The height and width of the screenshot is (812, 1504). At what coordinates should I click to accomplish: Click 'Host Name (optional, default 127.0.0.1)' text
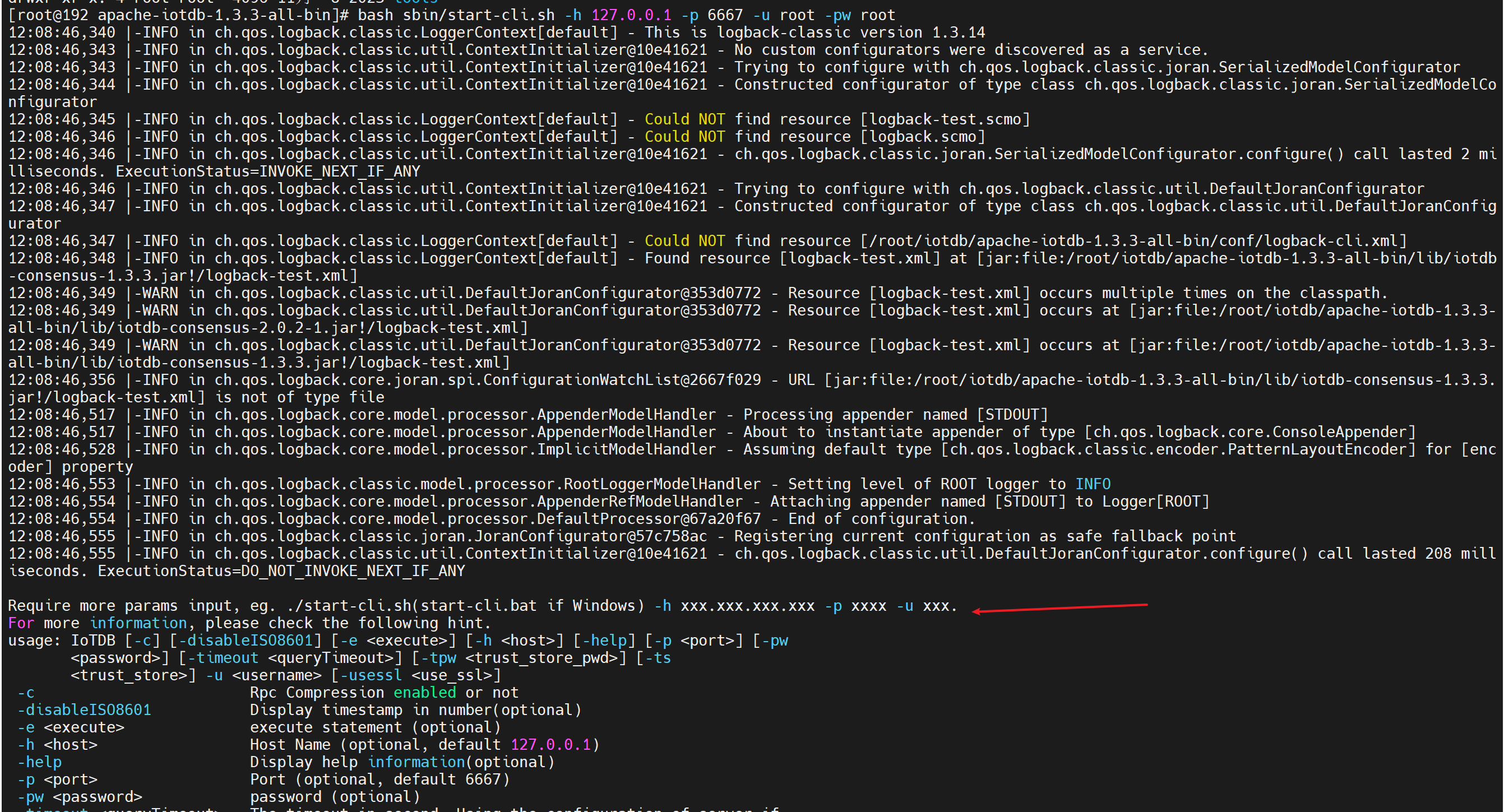tap(425, 745)
